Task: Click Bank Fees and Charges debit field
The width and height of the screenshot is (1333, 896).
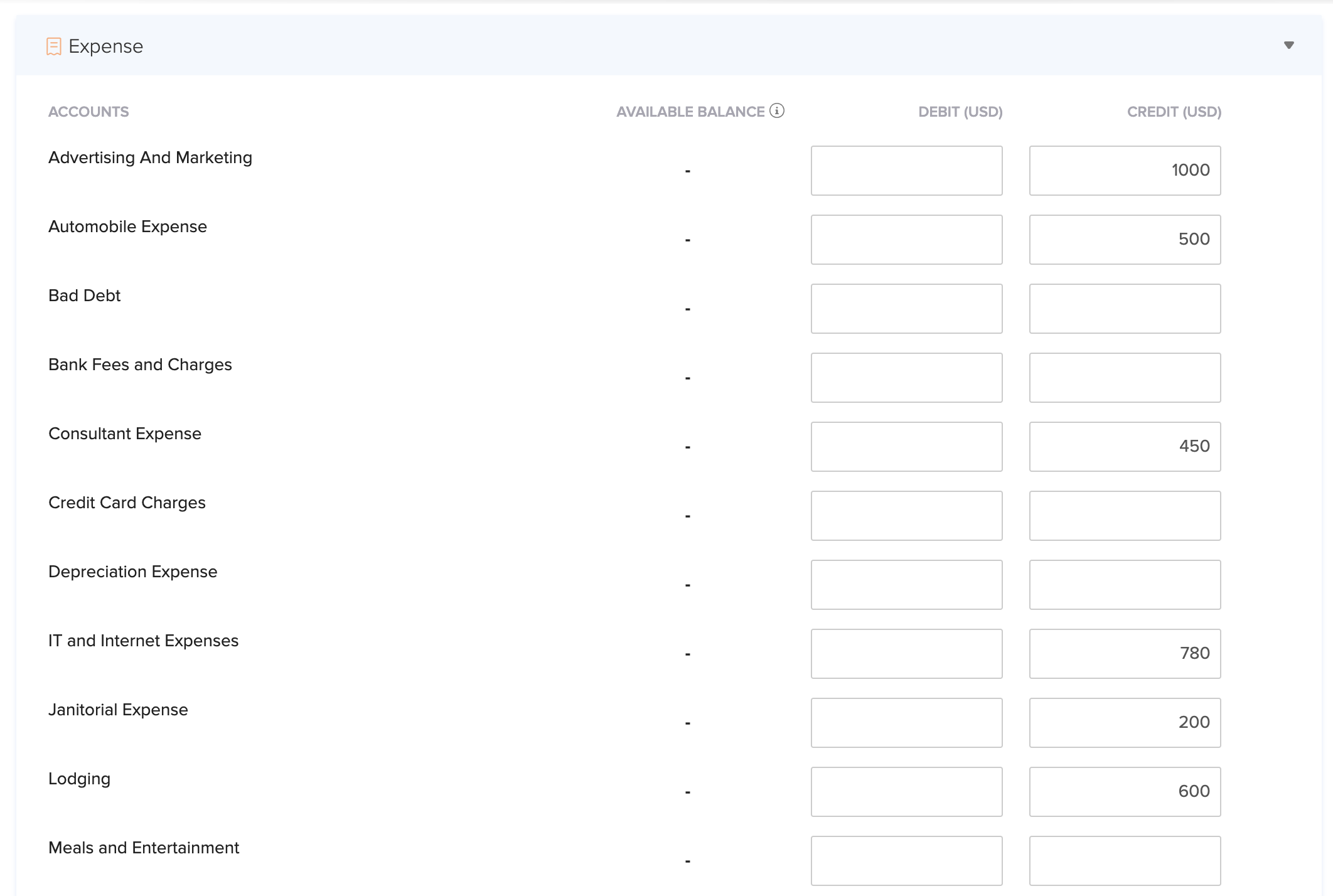Action: pos(906,378)
